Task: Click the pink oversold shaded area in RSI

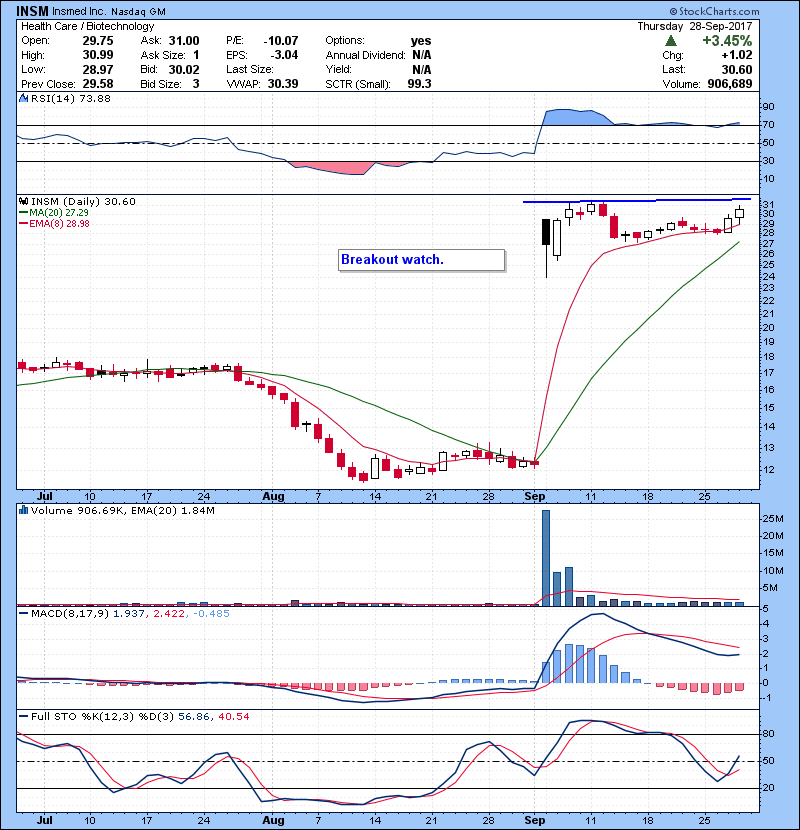Action: [x=332, y=167]
